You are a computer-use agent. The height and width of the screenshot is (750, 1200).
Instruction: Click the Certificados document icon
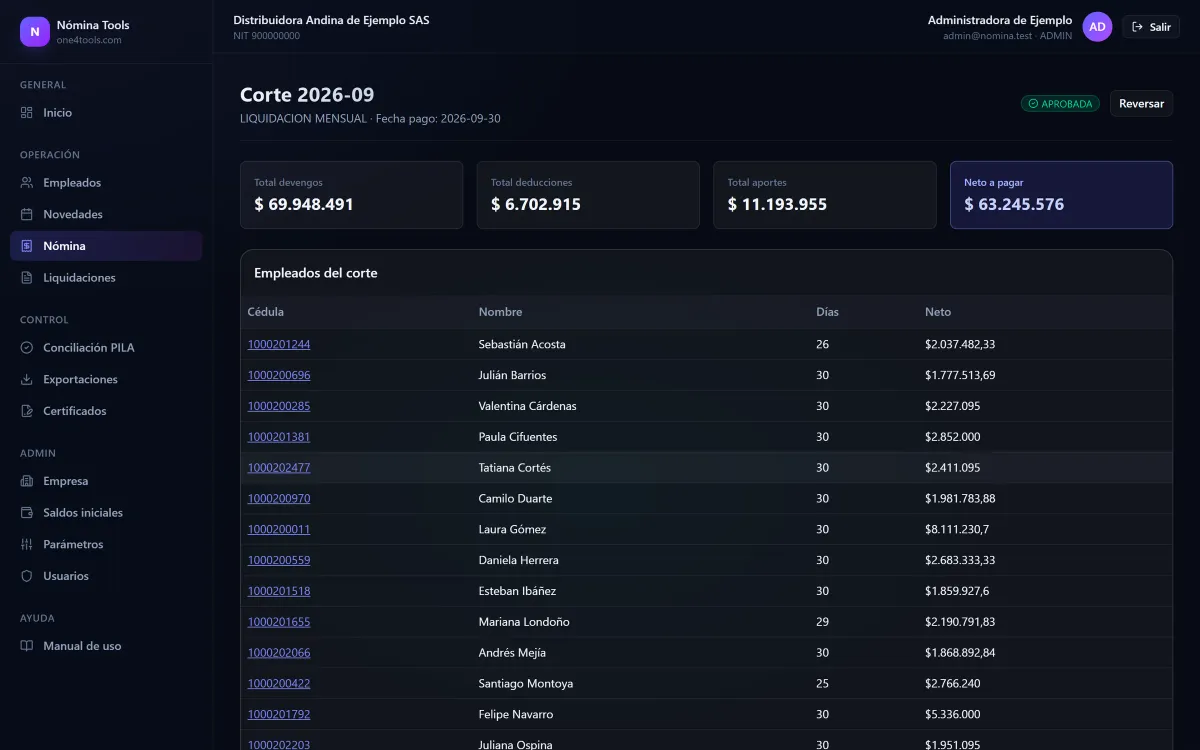(x=27, y=411)
